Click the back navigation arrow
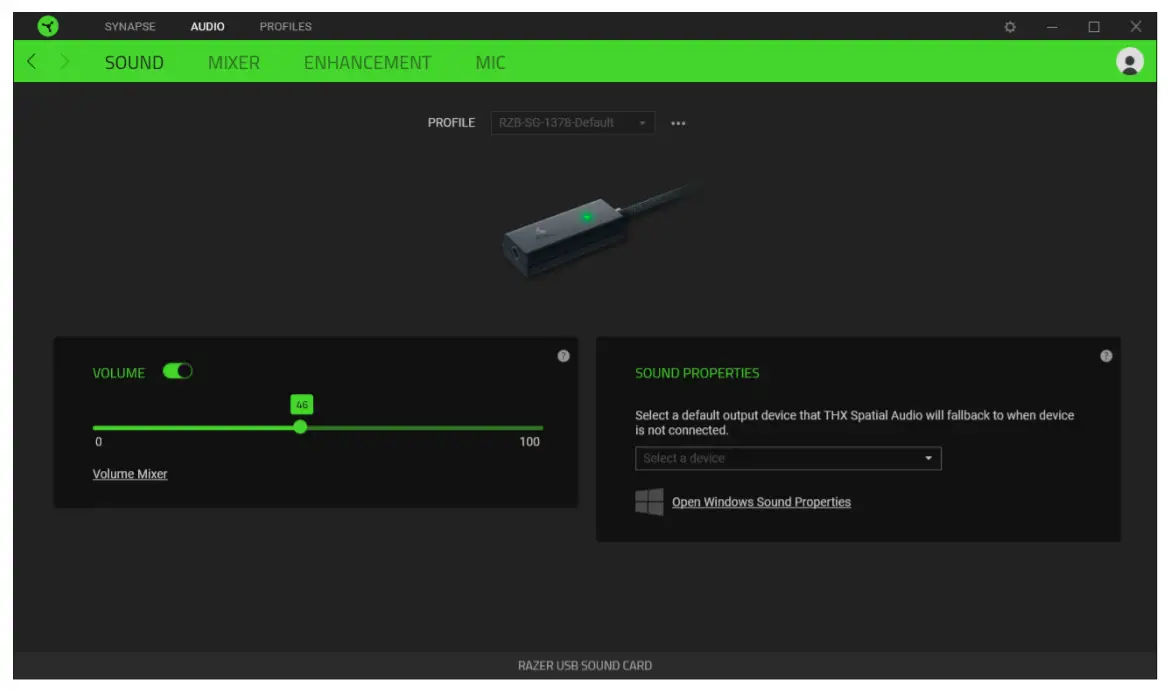Image resolution: width=1173 pixels, height=693 pixels. tap(30, 61)
